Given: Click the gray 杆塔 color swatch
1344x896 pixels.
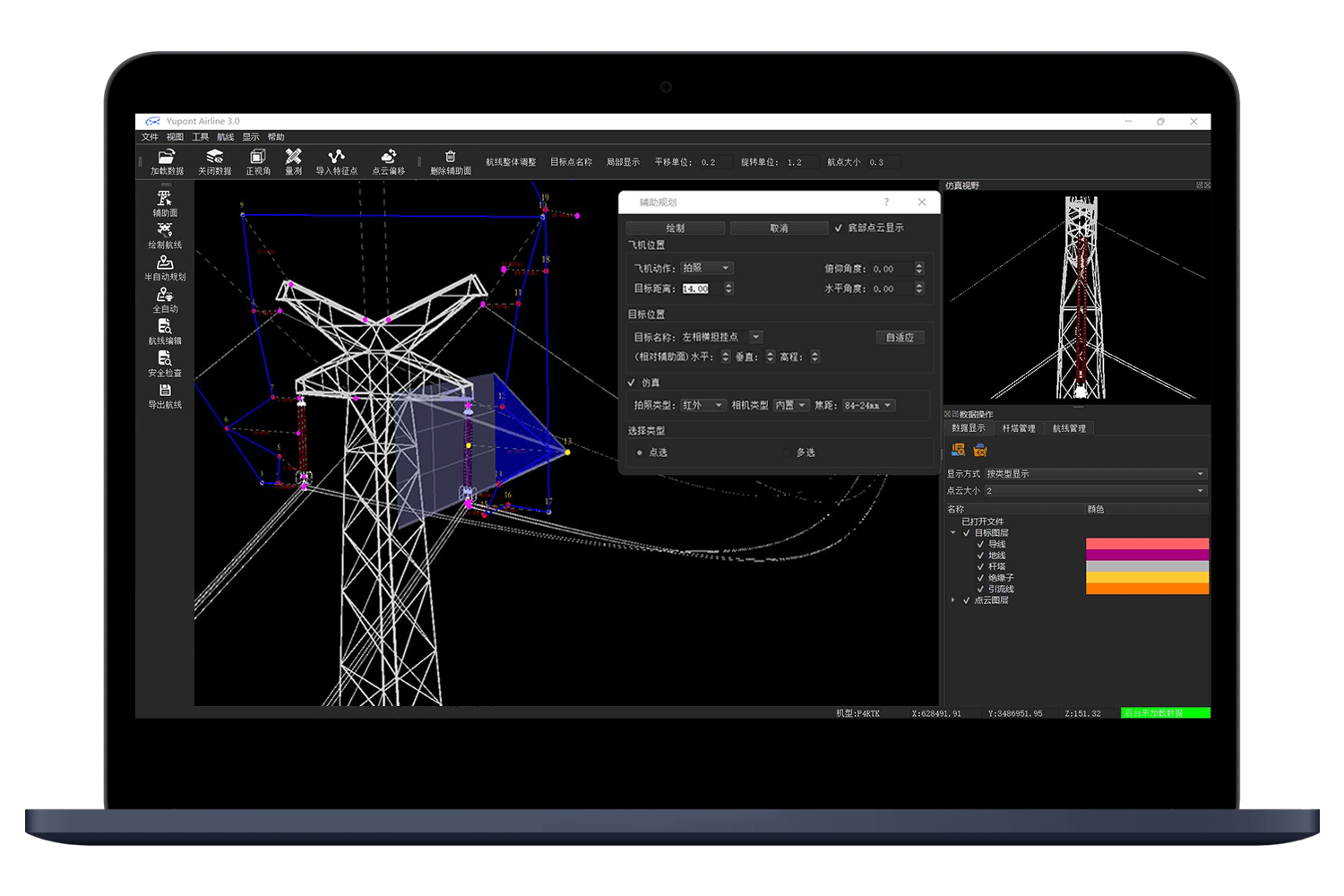Looking at the screenshot, I should [1147, 566].
